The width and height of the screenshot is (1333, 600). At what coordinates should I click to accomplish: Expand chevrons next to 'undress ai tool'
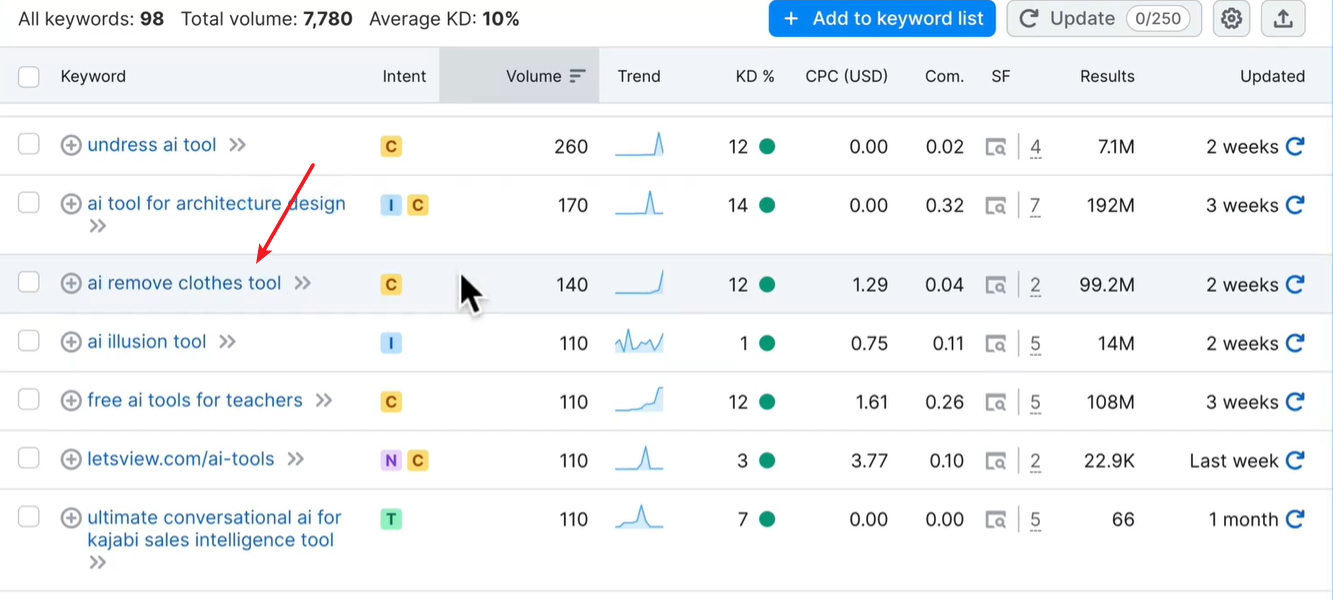point(237,145)
